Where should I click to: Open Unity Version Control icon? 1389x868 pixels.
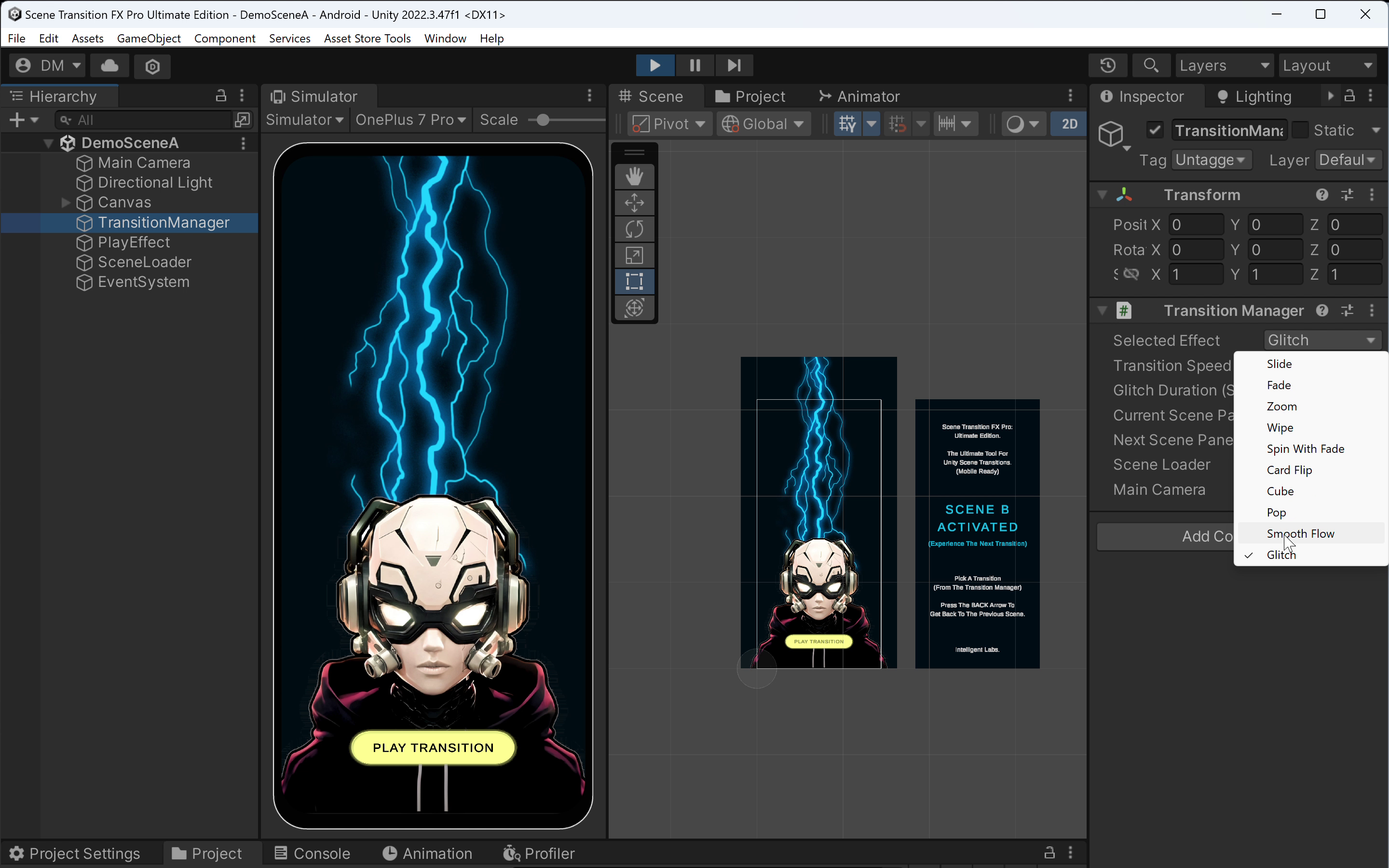pyautogui.click(x=152, y=66)
